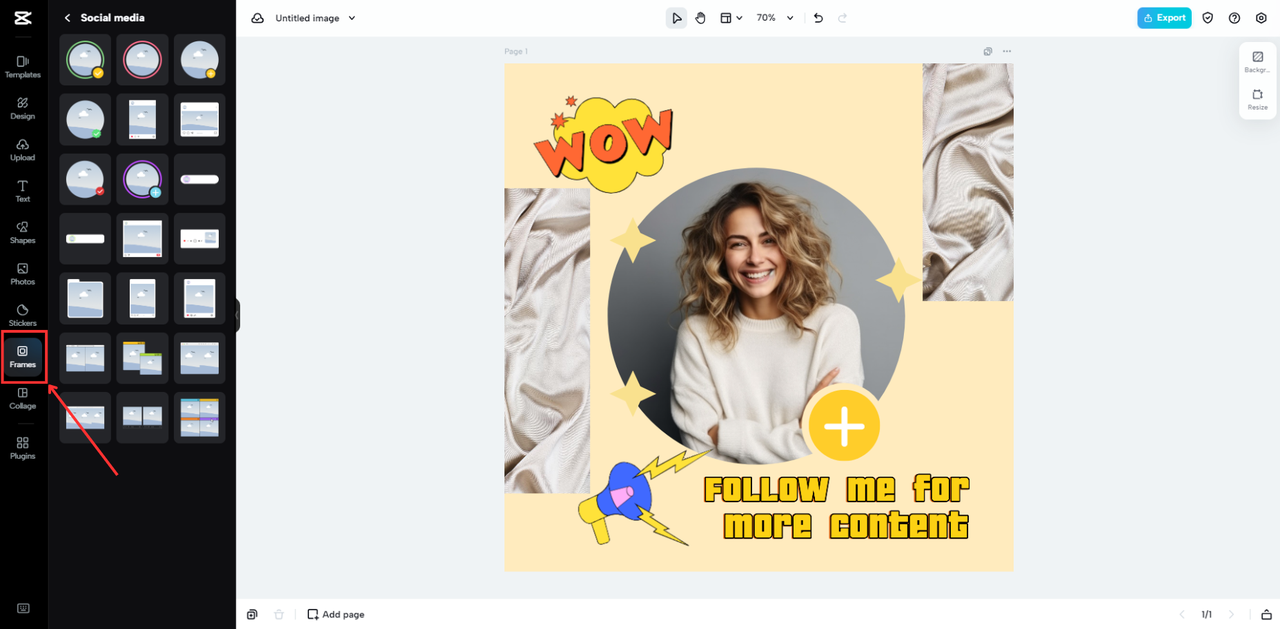
Task: Select the yellow plus circle on canvas
Action: (x=844, y=425)
